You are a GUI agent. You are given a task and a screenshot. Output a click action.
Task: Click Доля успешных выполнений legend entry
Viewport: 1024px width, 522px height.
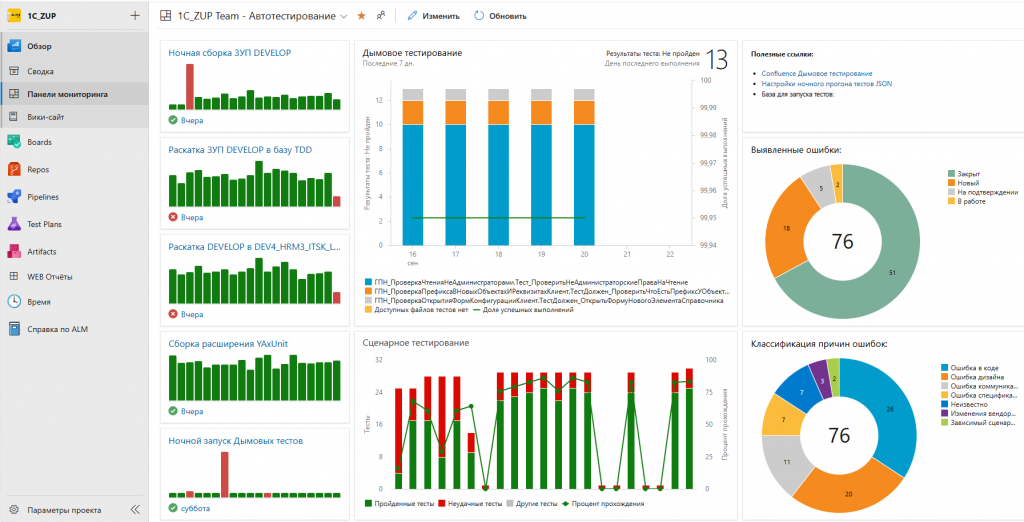pyautogui.click(x=523, y=310)
